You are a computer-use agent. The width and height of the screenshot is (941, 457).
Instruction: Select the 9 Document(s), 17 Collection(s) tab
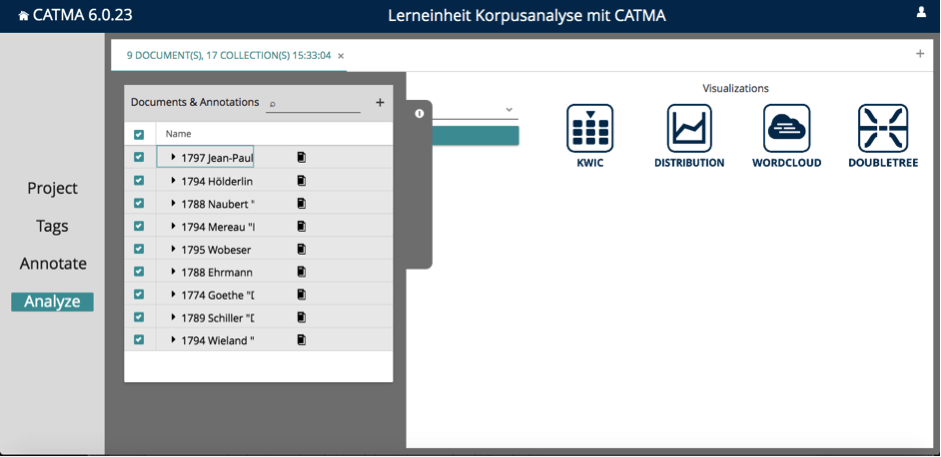229,55
